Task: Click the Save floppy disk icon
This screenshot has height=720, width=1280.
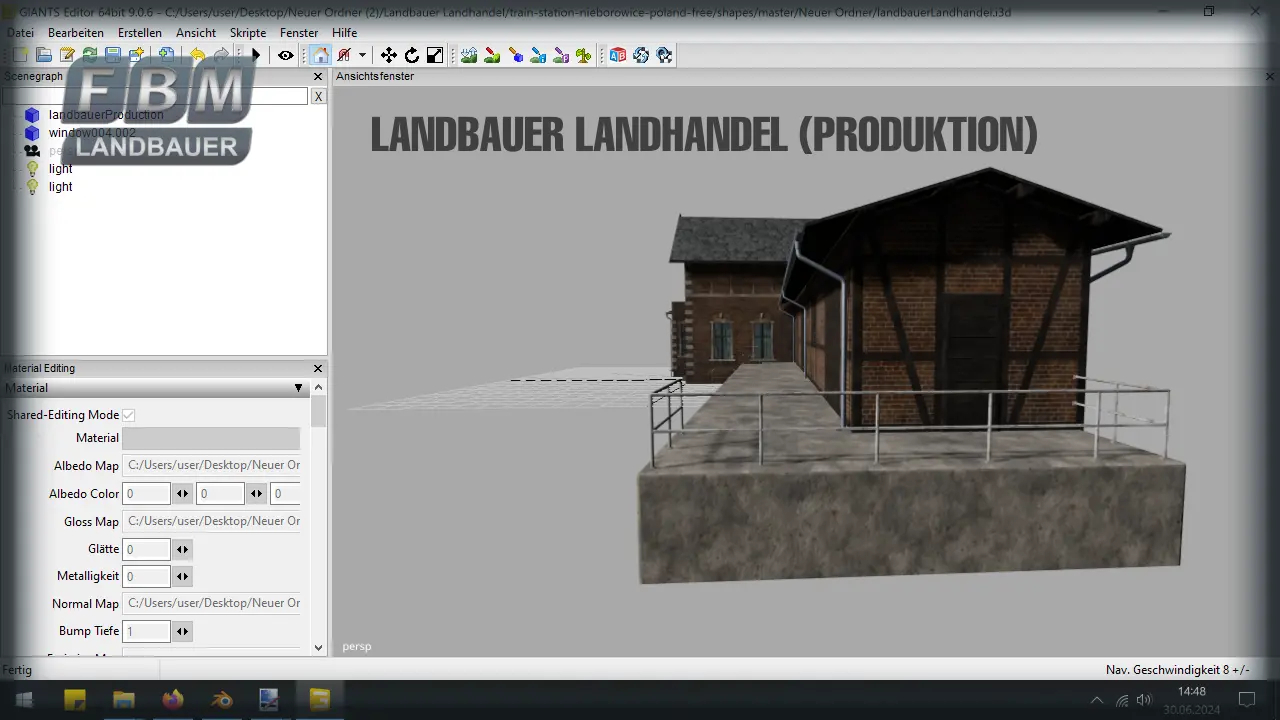Action: (113, 55)
